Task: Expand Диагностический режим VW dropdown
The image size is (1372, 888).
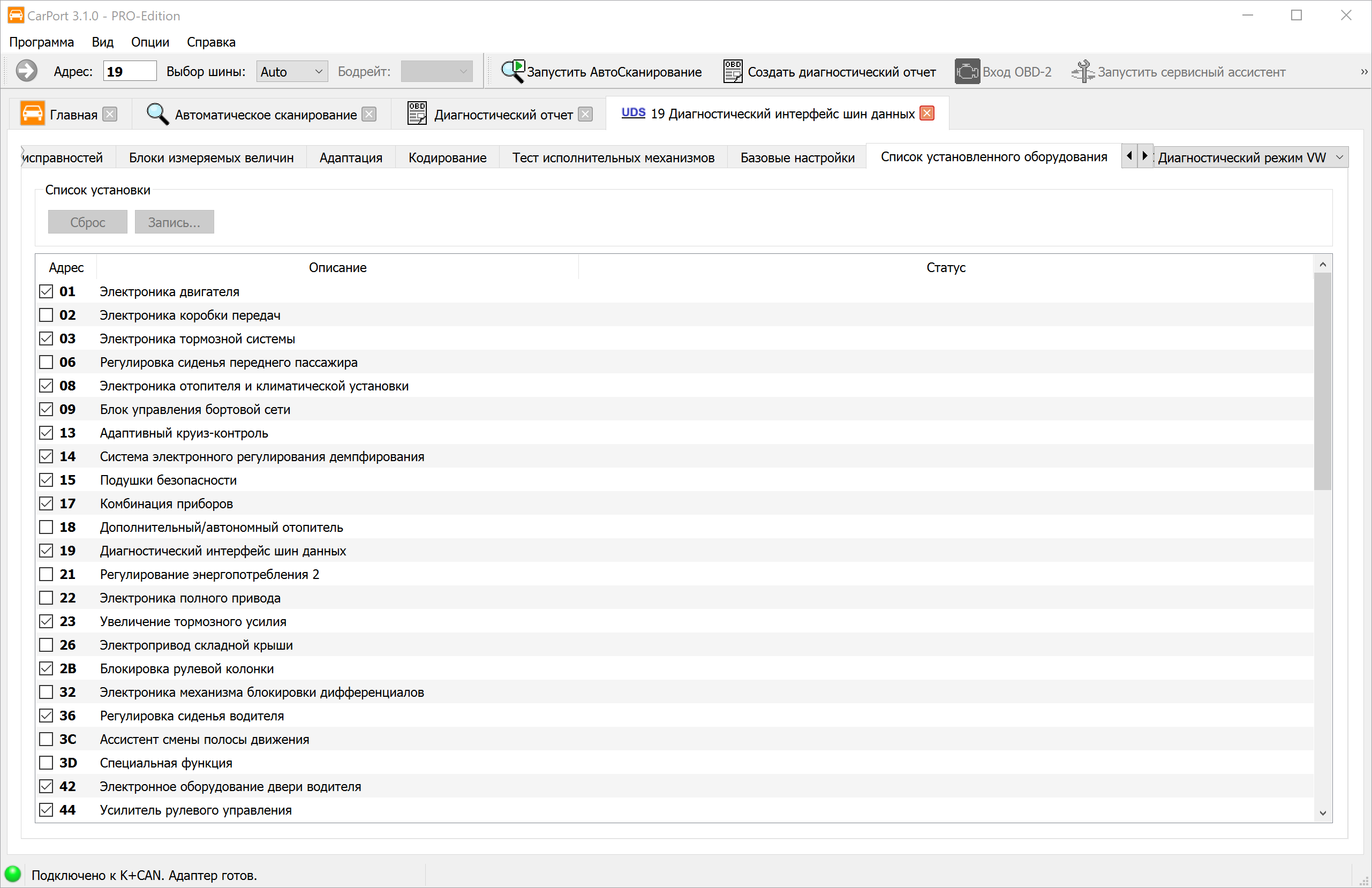Action: click(1250, 157)
